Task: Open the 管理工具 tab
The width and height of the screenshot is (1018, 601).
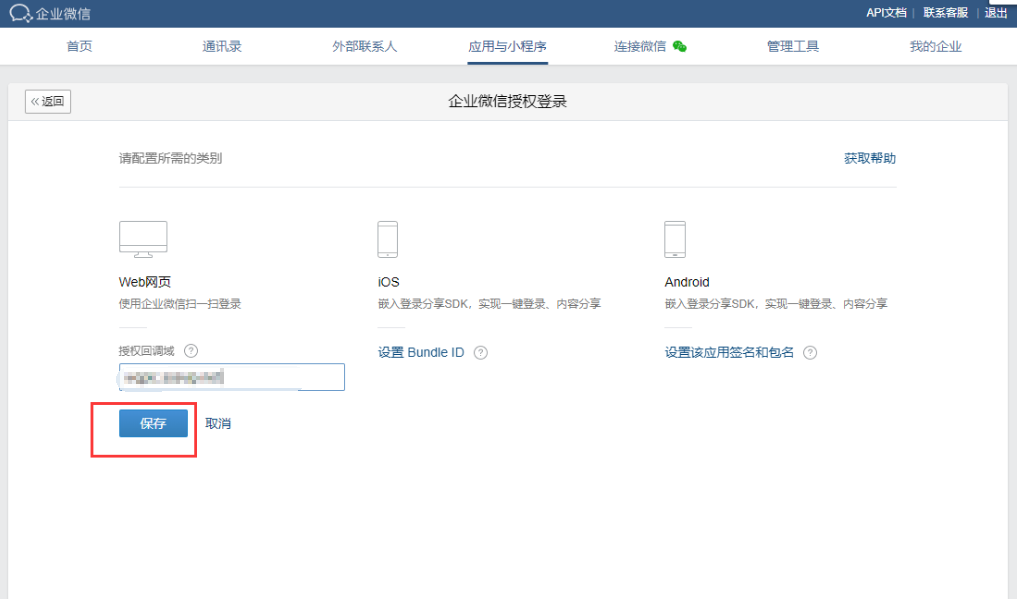Action: click(793, 46)
